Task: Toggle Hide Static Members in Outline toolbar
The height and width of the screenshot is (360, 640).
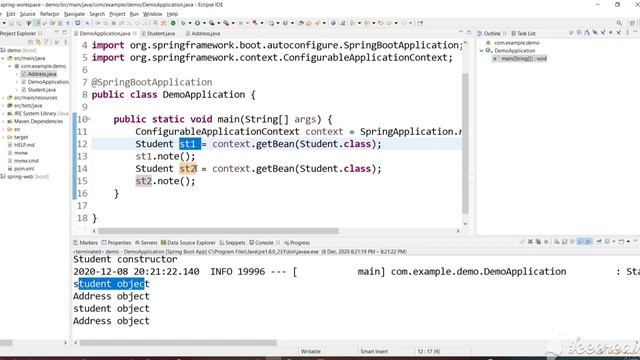Action: coord(603,33)
